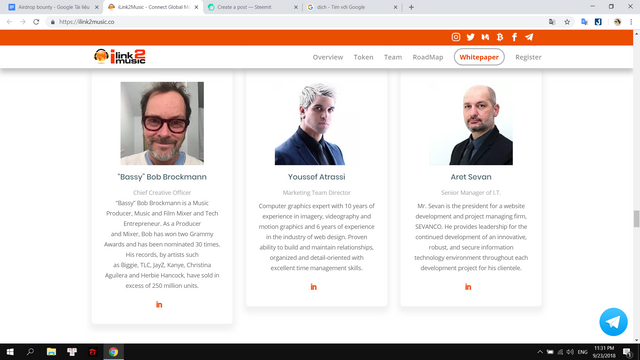Click Bob Brockmann's photo
Image resolution: width=640 pixels, height=360 pixels.
pyautogui.click(x=162, y=123)
